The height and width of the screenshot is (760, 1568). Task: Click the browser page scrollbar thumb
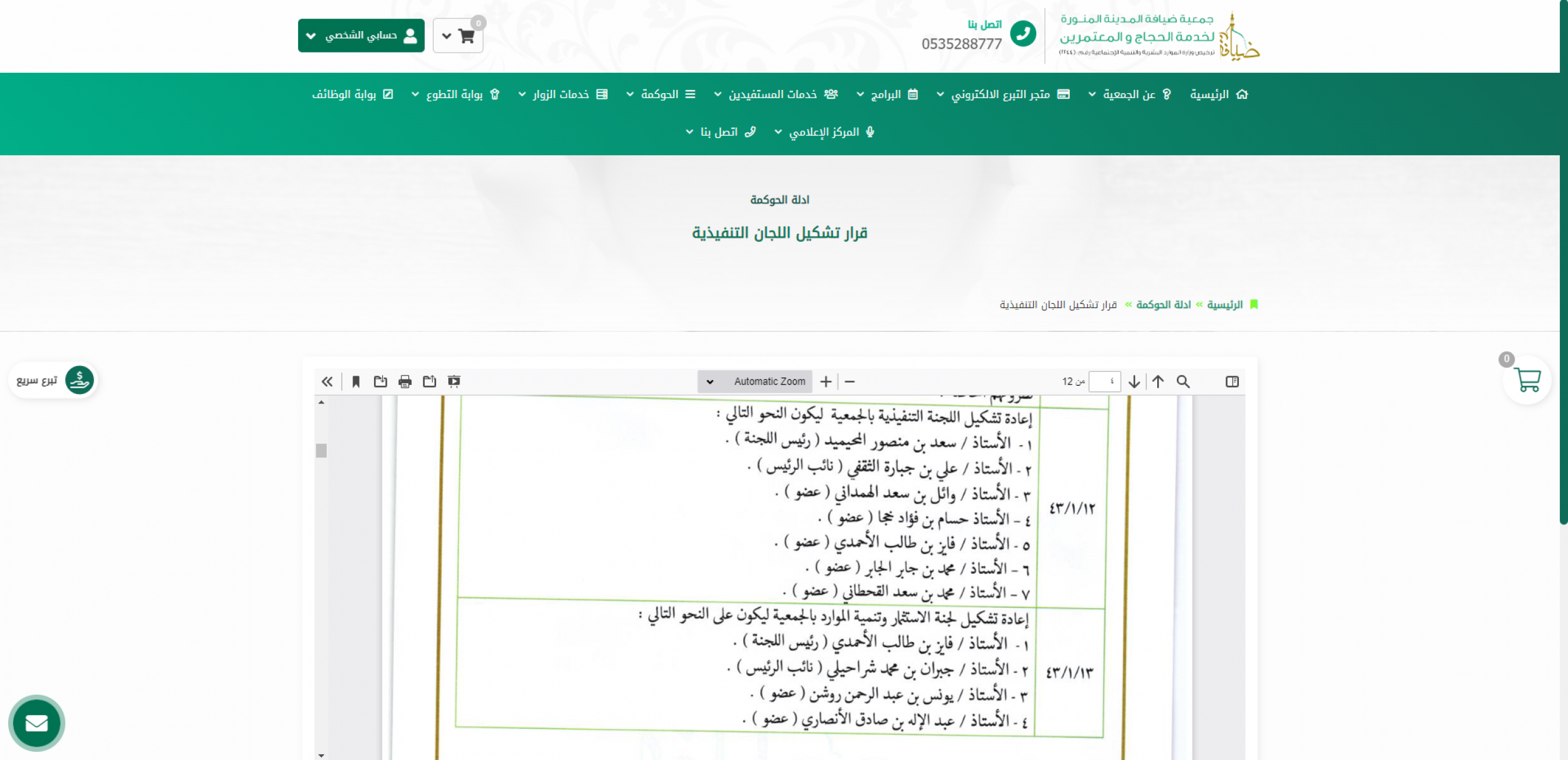(x=1563, y=262)
